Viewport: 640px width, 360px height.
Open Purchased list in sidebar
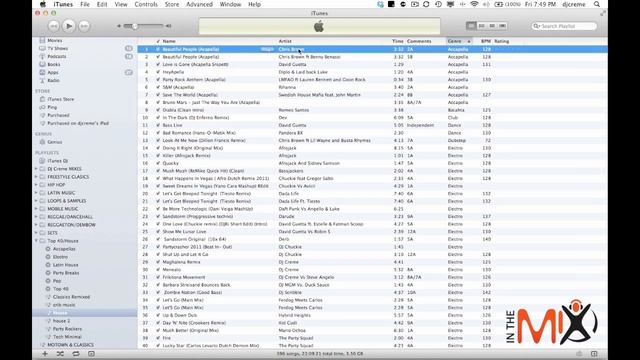(58, 115)
